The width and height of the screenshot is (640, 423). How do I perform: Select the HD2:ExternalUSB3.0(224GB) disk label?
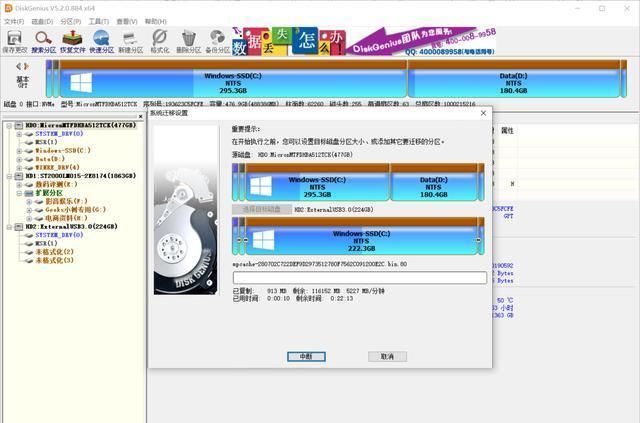pos(71,227)
